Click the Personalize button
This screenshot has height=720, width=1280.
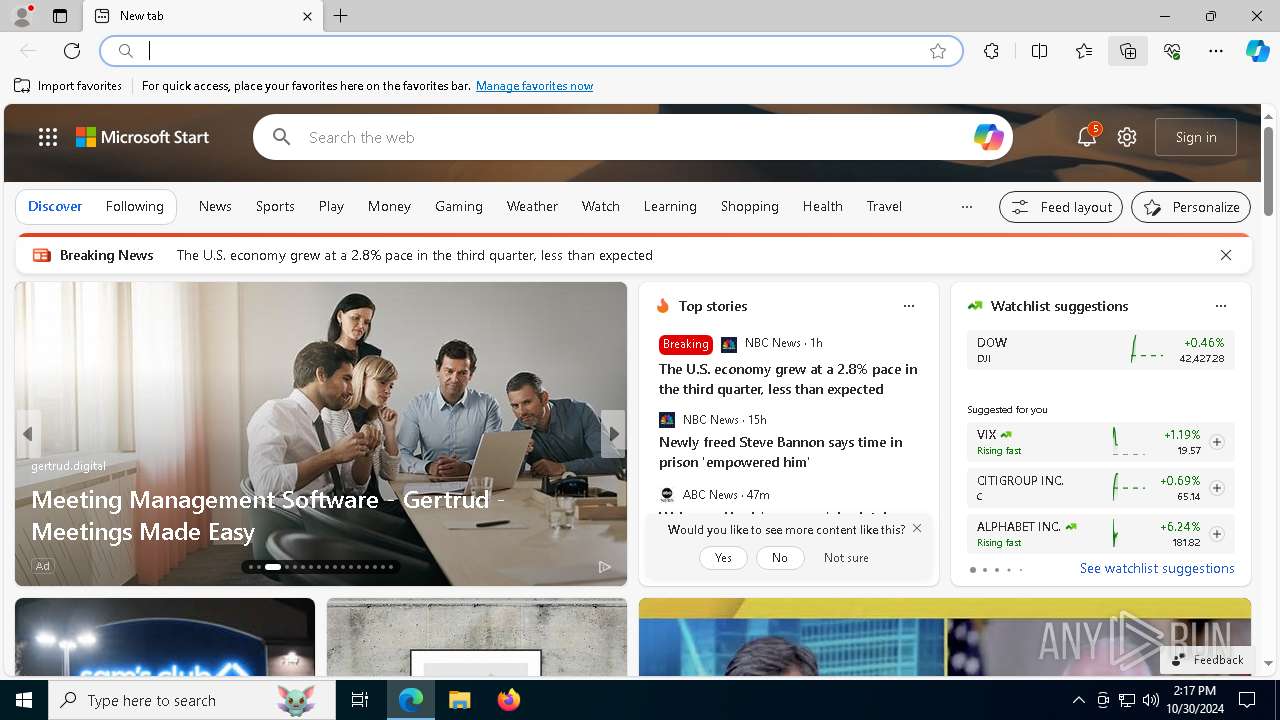(1191, 207)
